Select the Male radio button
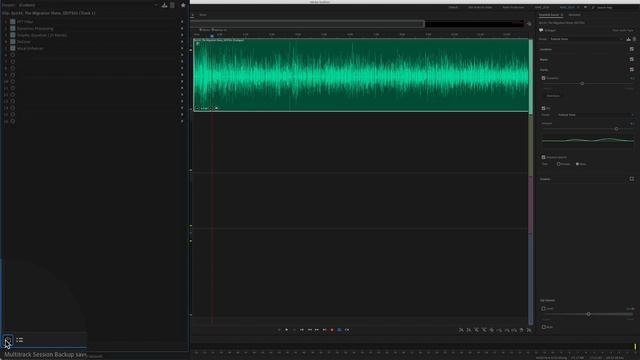The image size is (640, 360). tap(578, 164)
